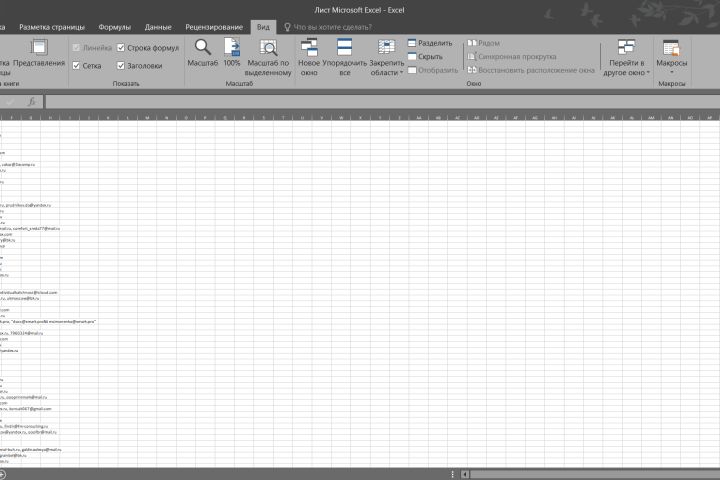This screenshot has width=720, height=480.
Task: Click Рядом side-by-side view
Action: pyautogui.click(x=484, y=43)
